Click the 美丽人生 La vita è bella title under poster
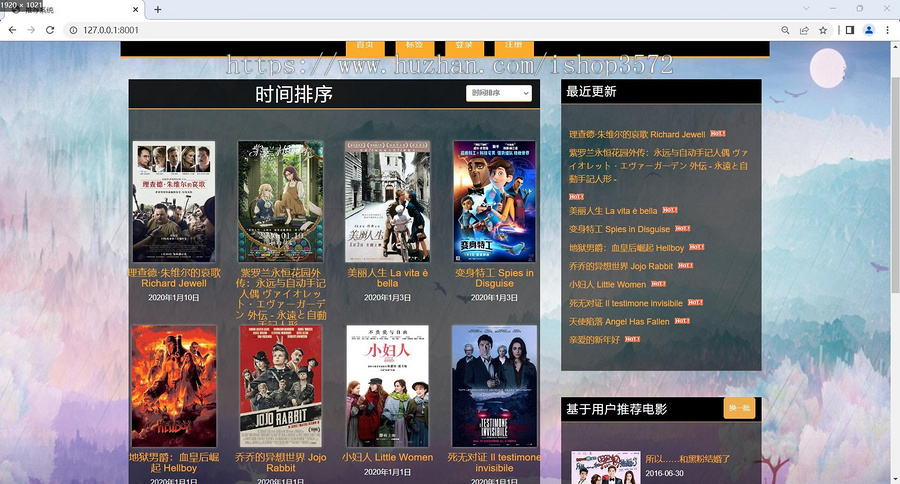This screenshot has width=900, height=484. tap(387, 278)
